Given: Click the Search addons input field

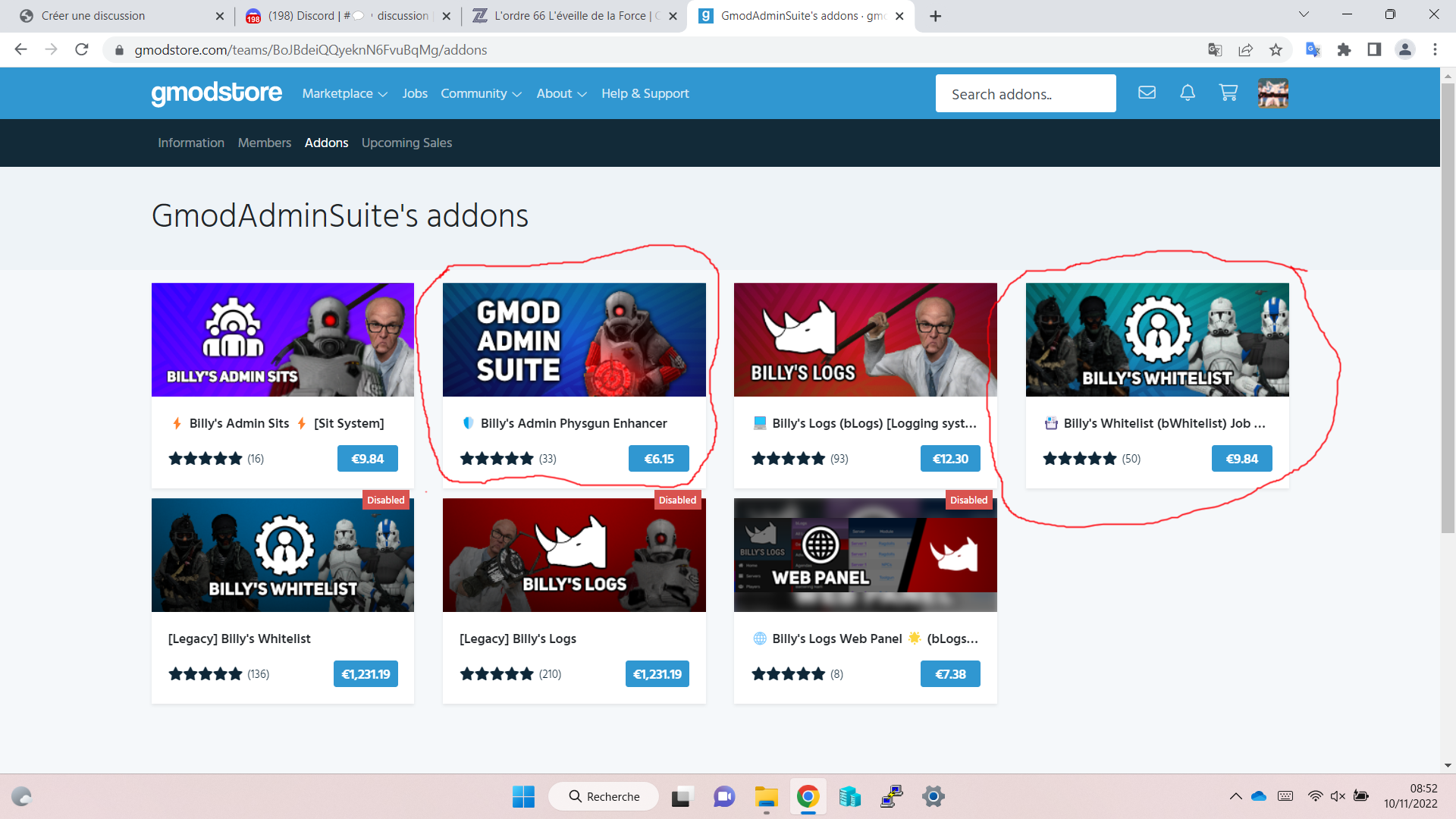Looking at the screenshot, I should click(1025, 93).
